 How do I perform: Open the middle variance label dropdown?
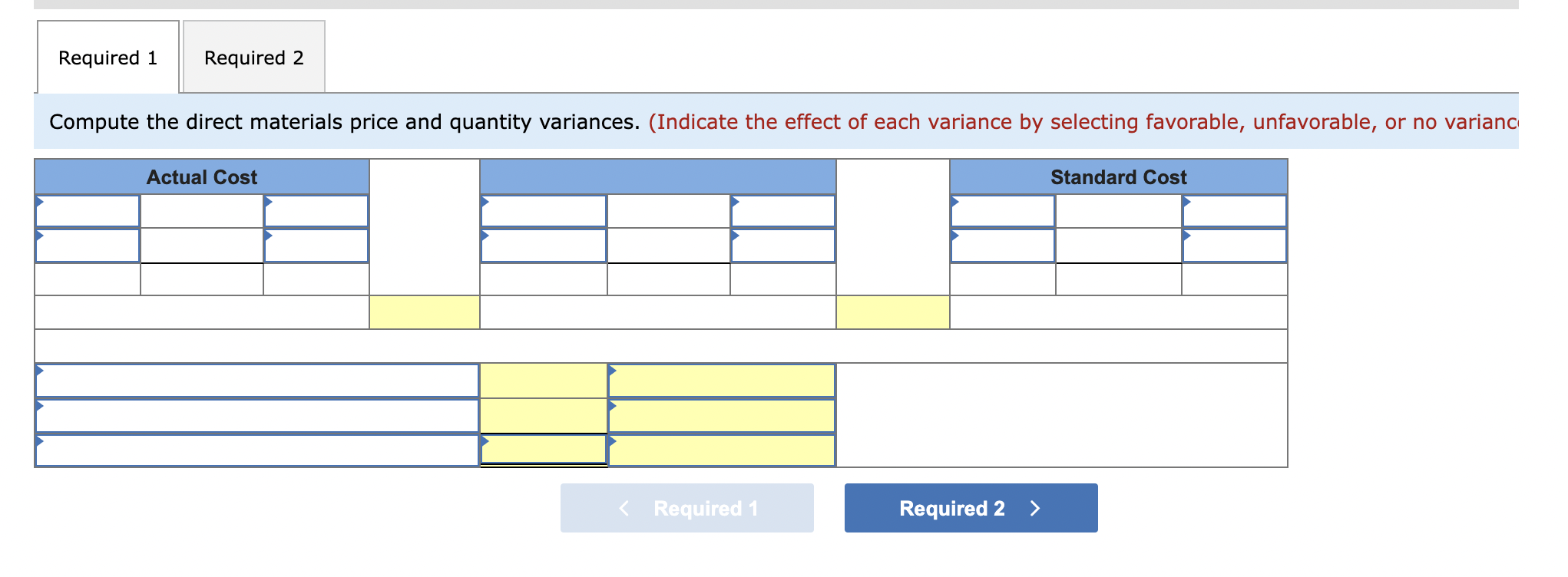(x=257, y=414)
